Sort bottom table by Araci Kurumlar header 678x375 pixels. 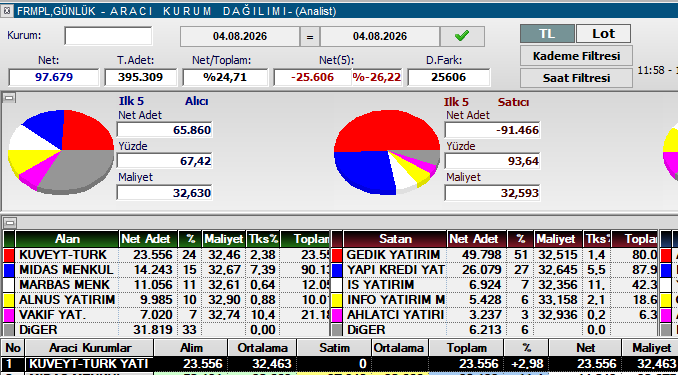coord(89,348)
